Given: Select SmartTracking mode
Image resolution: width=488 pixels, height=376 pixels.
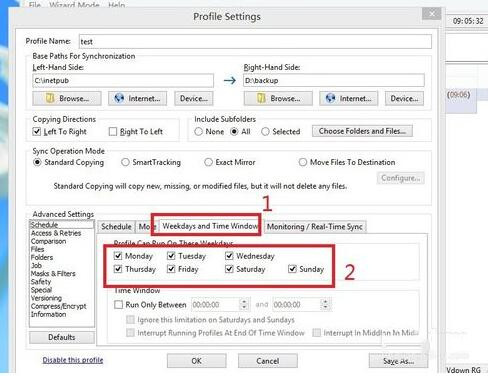Looking at the screenshot, I should [125, 162].
